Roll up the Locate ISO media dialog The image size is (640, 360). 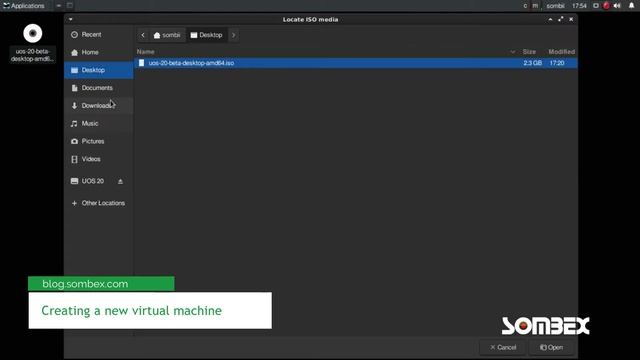click(550, 19)
